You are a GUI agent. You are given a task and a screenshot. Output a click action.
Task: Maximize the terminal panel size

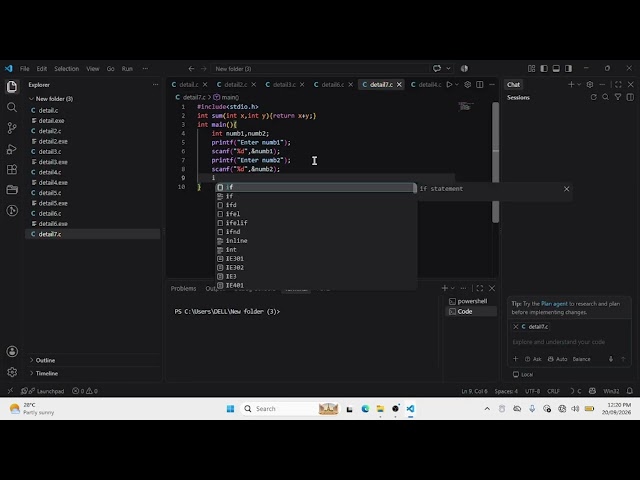pyautogui.click(x=480, y=288)
